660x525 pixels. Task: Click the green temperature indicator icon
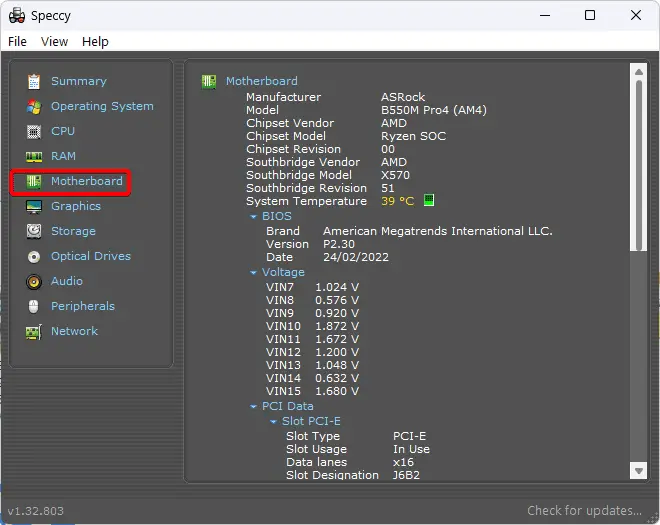(x=428, y=200)
